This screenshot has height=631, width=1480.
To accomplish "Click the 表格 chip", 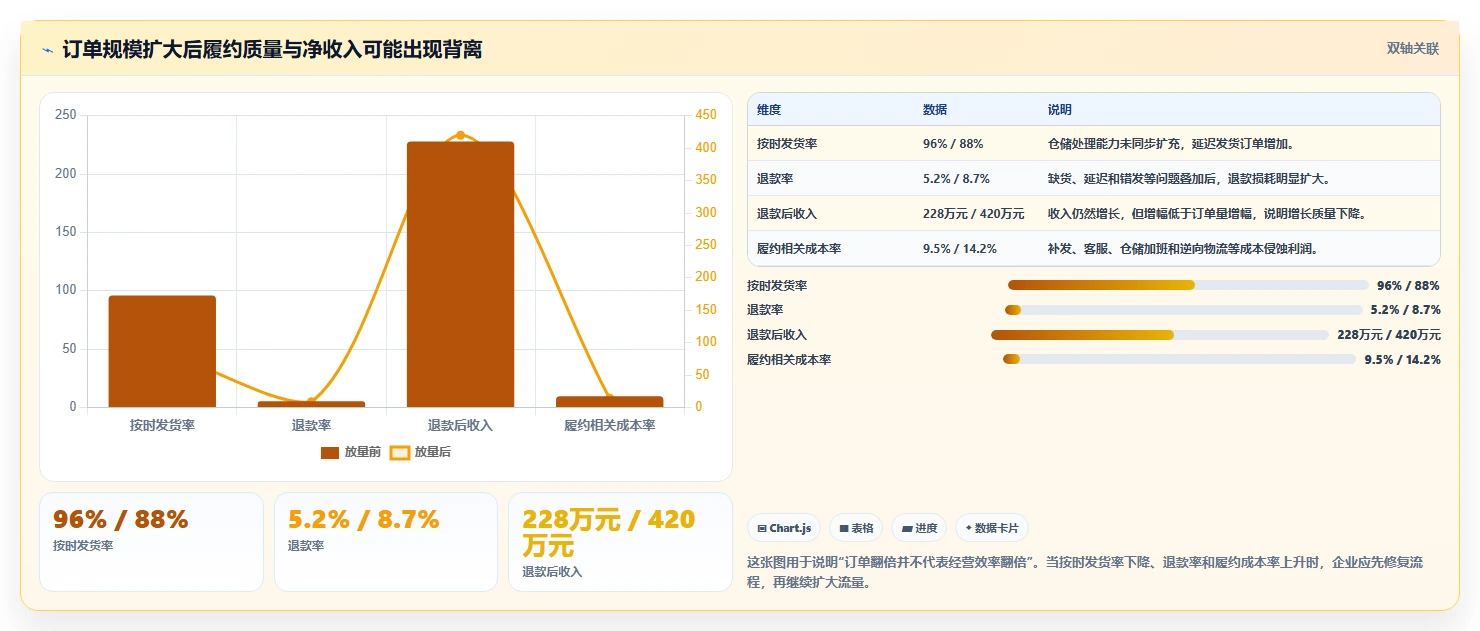I will click(856, 528).
